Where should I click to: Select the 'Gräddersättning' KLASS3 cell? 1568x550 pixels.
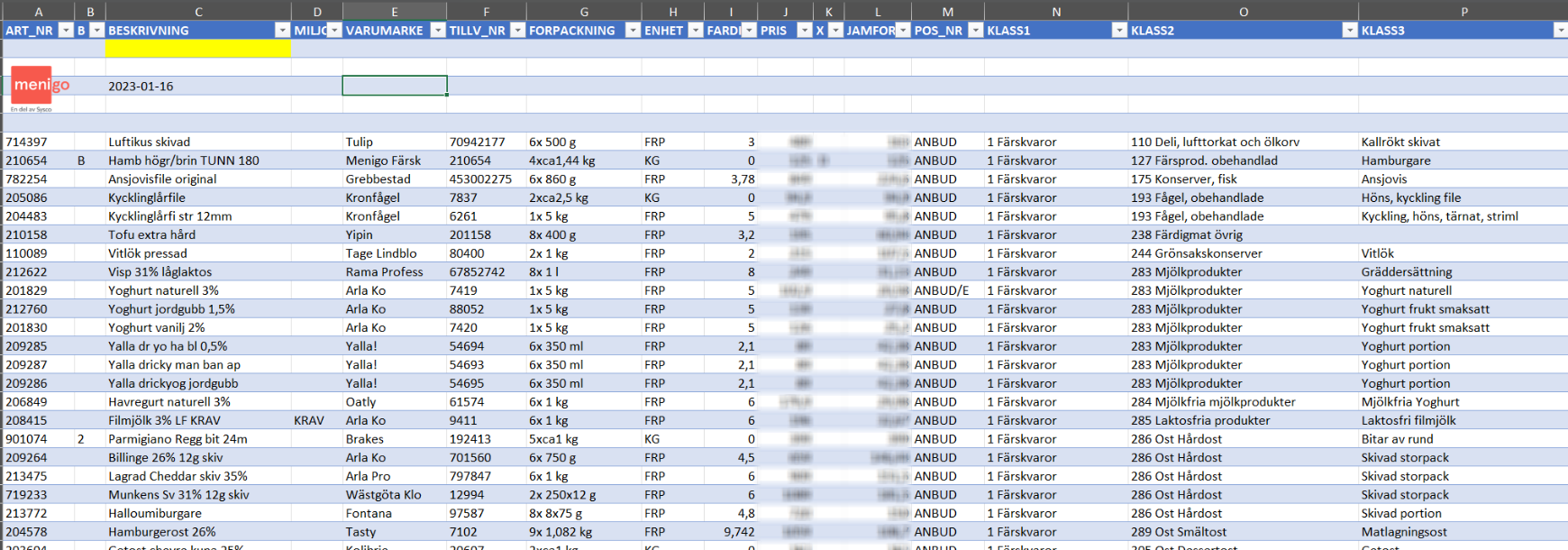click(1463, 271)
